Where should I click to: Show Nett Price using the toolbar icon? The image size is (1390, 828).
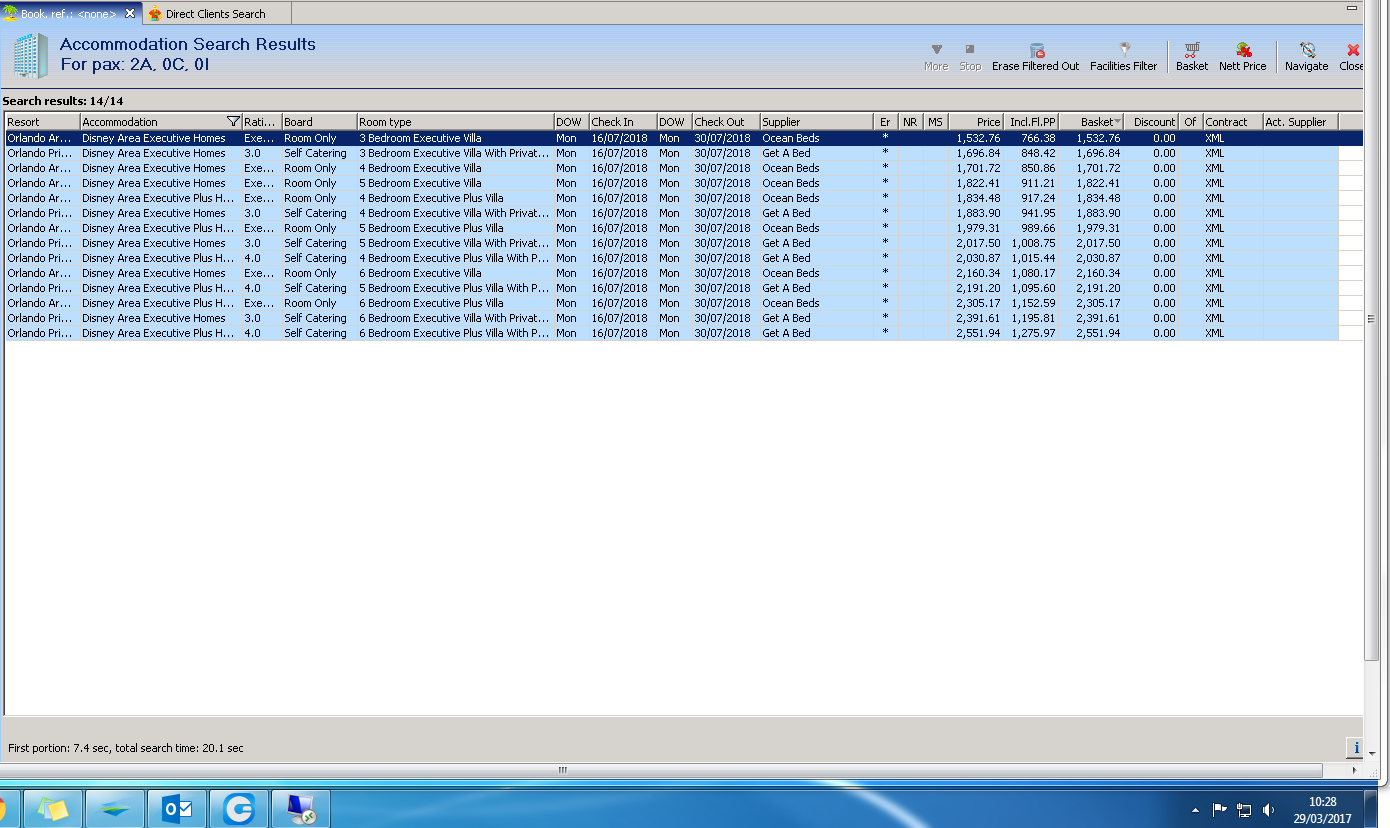click(1243, 57)
